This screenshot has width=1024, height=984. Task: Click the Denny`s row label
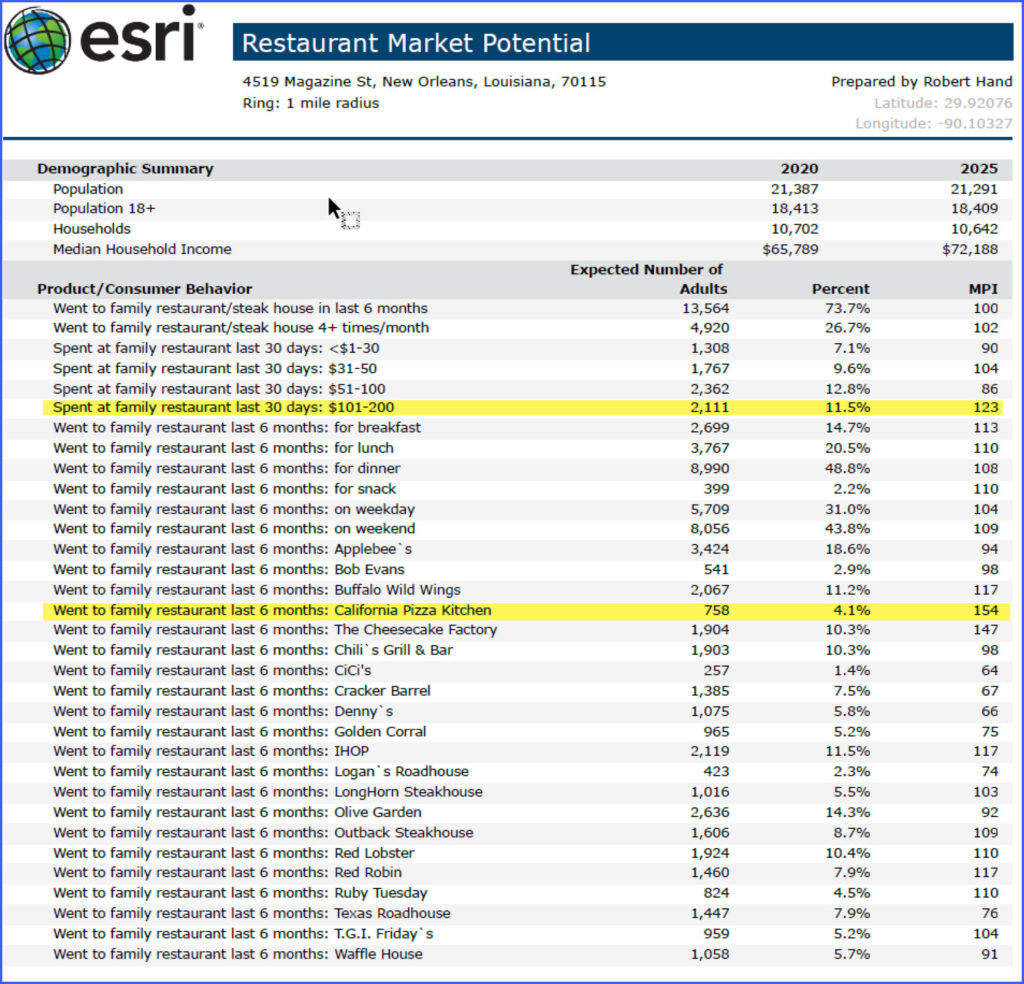[x=223, y=711]
